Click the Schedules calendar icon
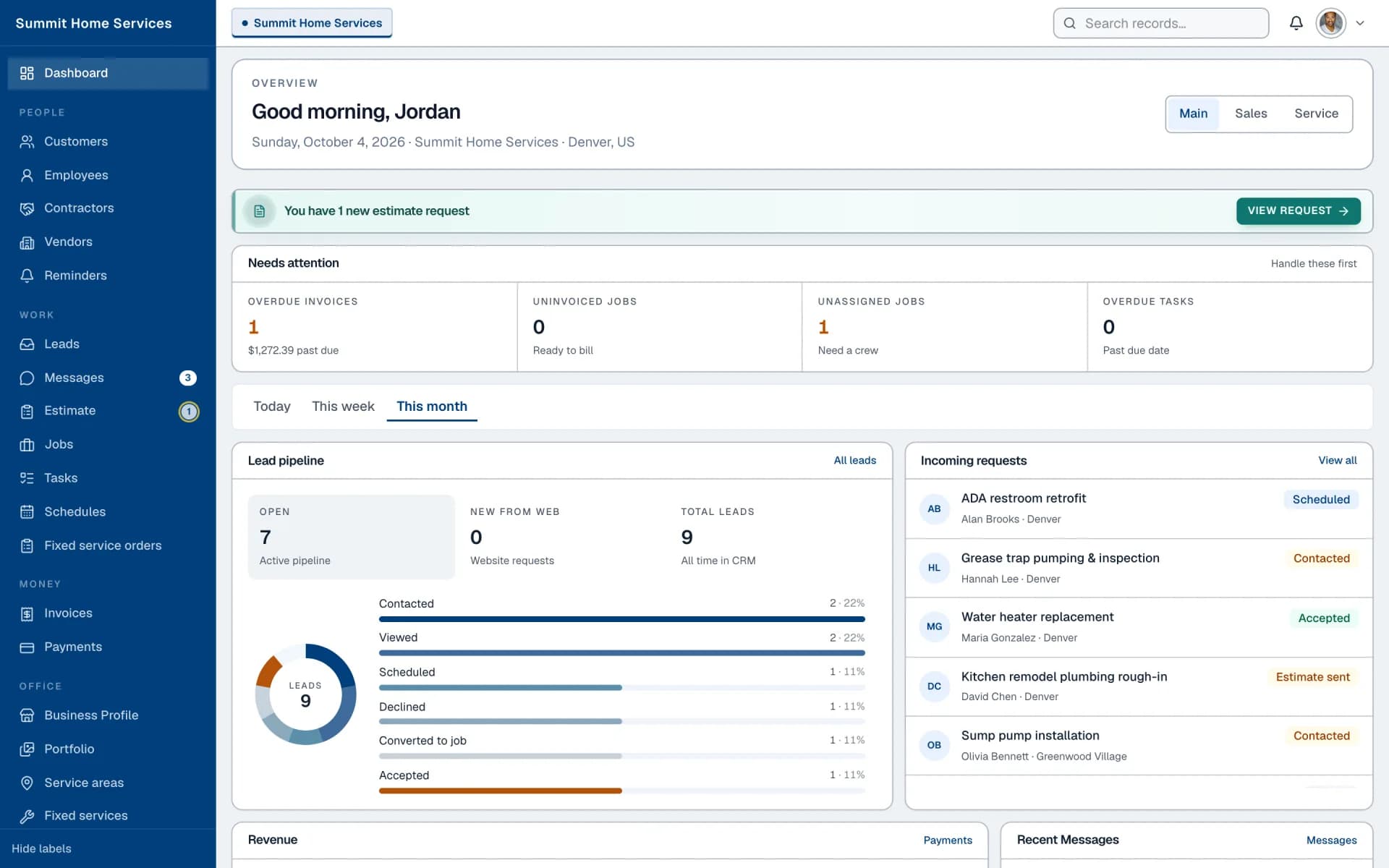 pyautogui.click(x=27, y=512)
